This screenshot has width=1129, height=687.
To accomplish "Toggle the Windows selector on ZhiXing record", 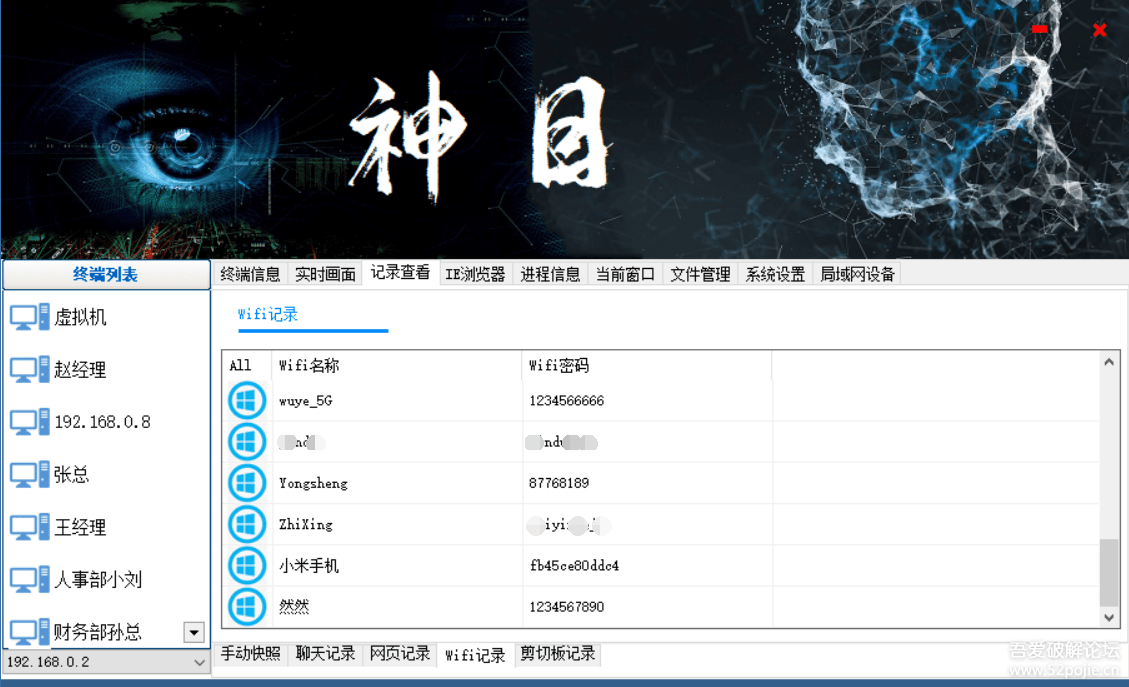I will click(x=246, y=524).
